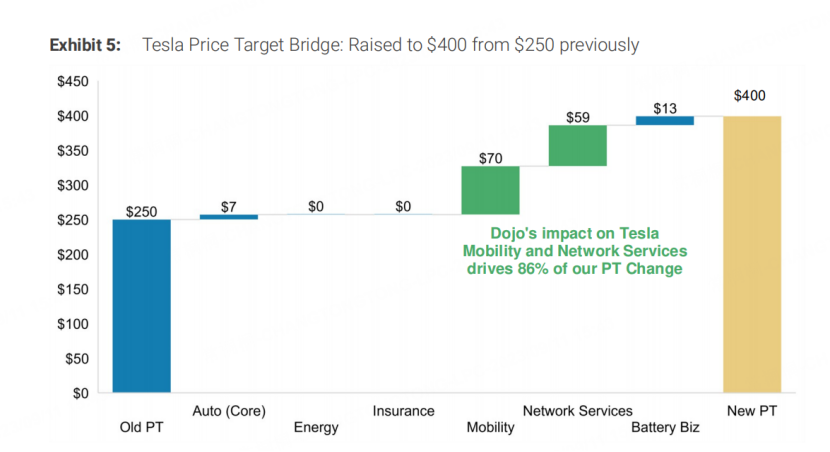Image resolution: width=830 pixels, height=452 pixels.
Task: Select the small Auto (Core) $7 bar
Action: [229, 217]
